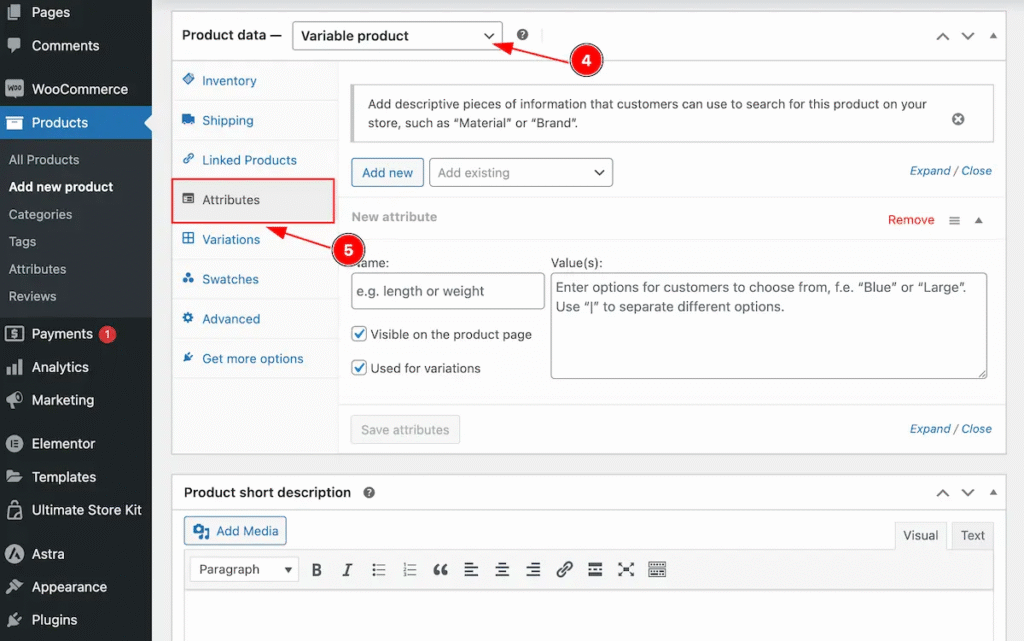Toggle Used for variations checkbox
The height and width of the screenshot is (641, 1024).
coord(359,368)
